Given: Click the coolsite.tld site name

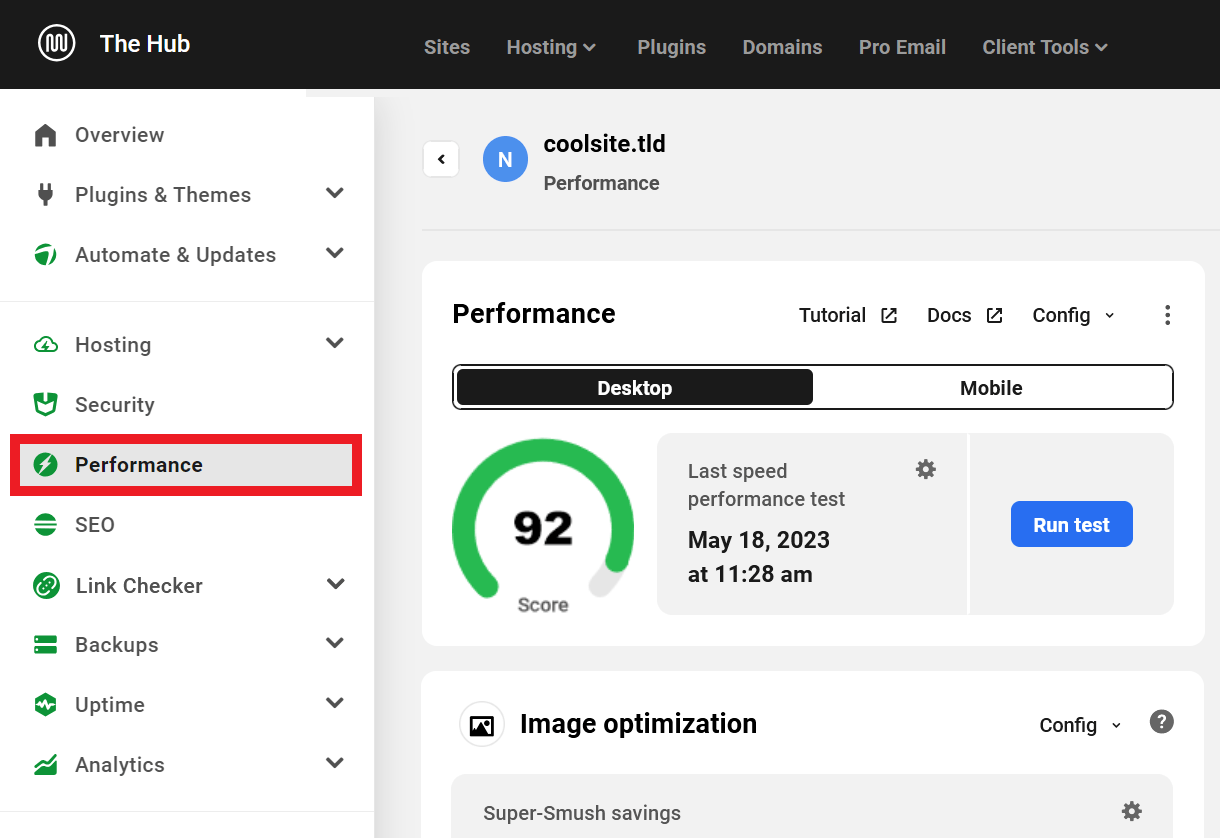Looking at the screenshot, I should (605, 144).
